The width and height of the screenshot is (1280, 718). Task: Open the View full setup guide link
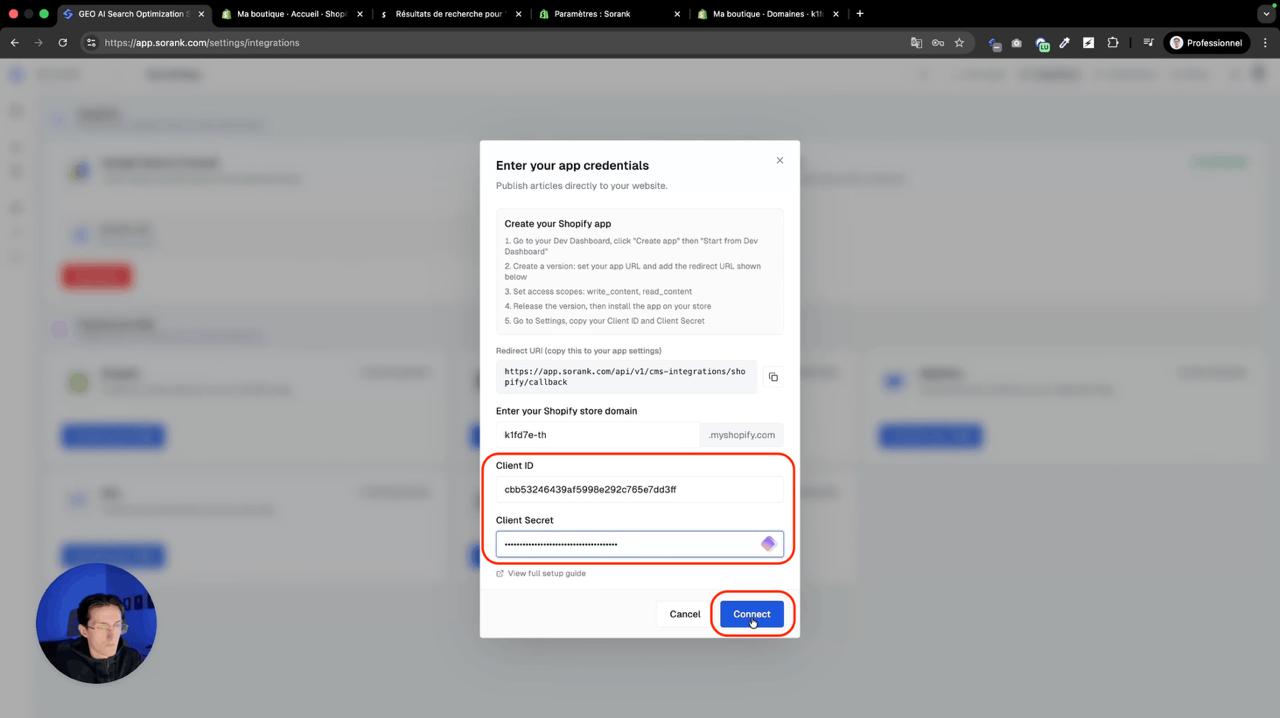pyautogui.click(x=541, y=573)
